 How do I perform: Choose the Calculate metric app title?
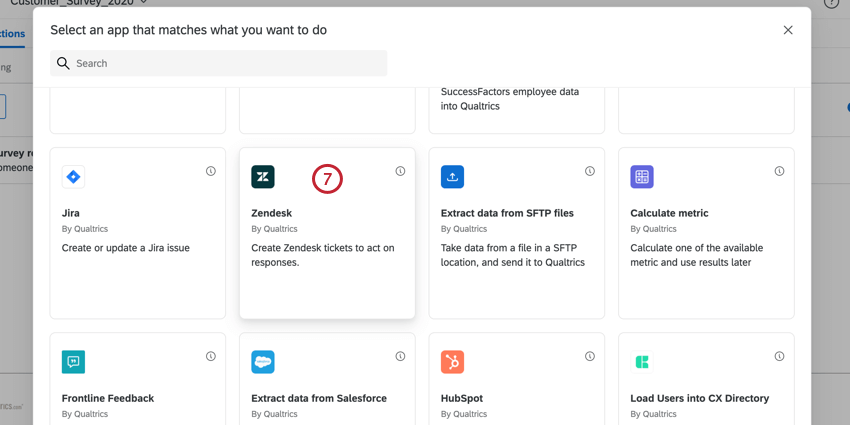point(669,213)
